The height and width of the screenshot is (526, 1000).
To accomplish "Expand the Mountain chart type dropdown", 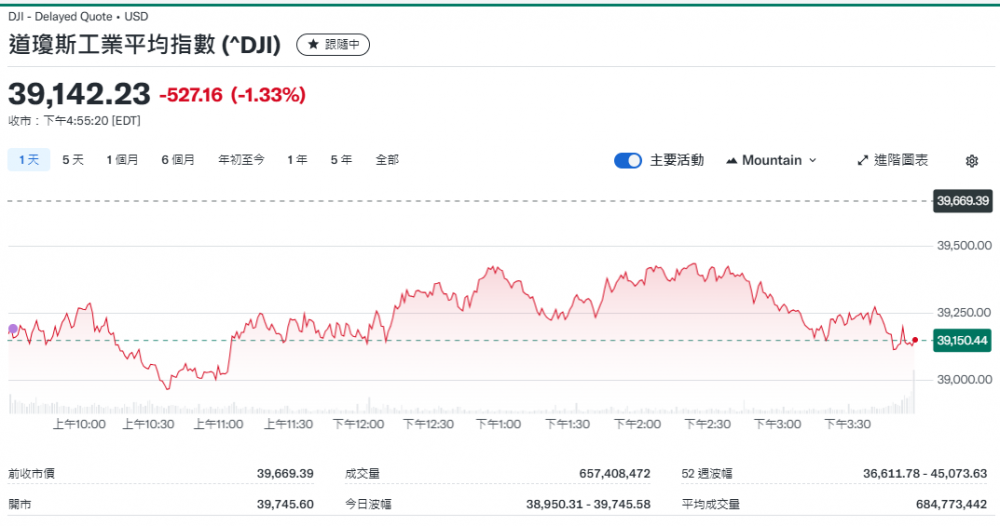I will coord(771,160).
